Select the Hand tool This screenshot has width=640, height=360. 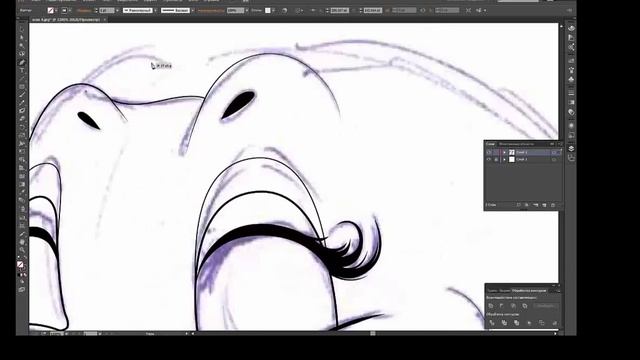[x=22, y=242]
